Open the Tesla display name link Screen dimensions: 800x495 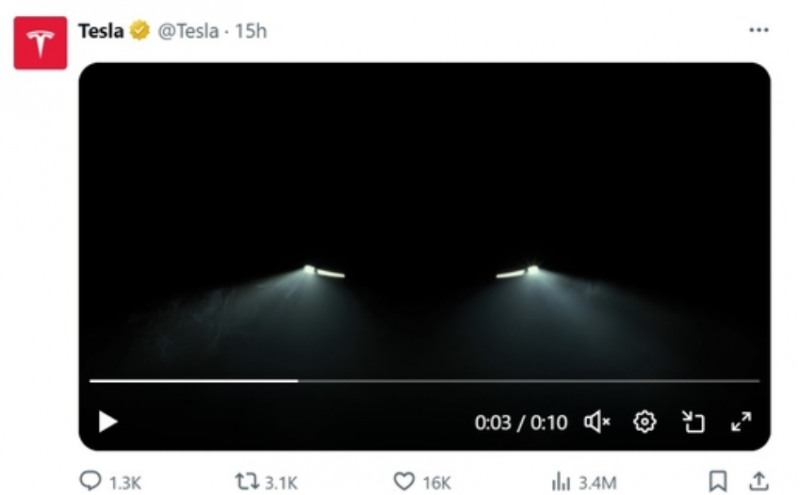tap(101, 31)
